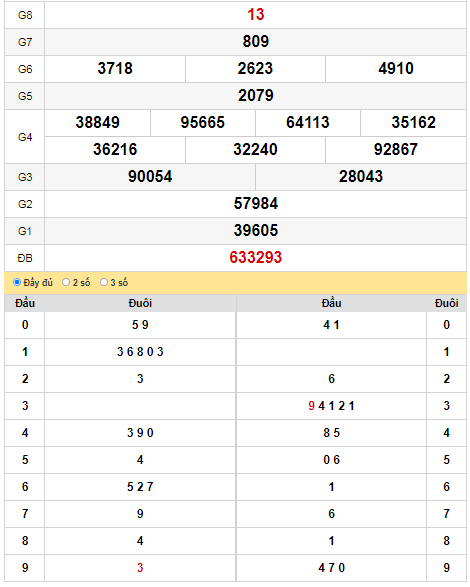
Task: Click tail digits "3 6 8 0 3" row
Action: [140, 352]
